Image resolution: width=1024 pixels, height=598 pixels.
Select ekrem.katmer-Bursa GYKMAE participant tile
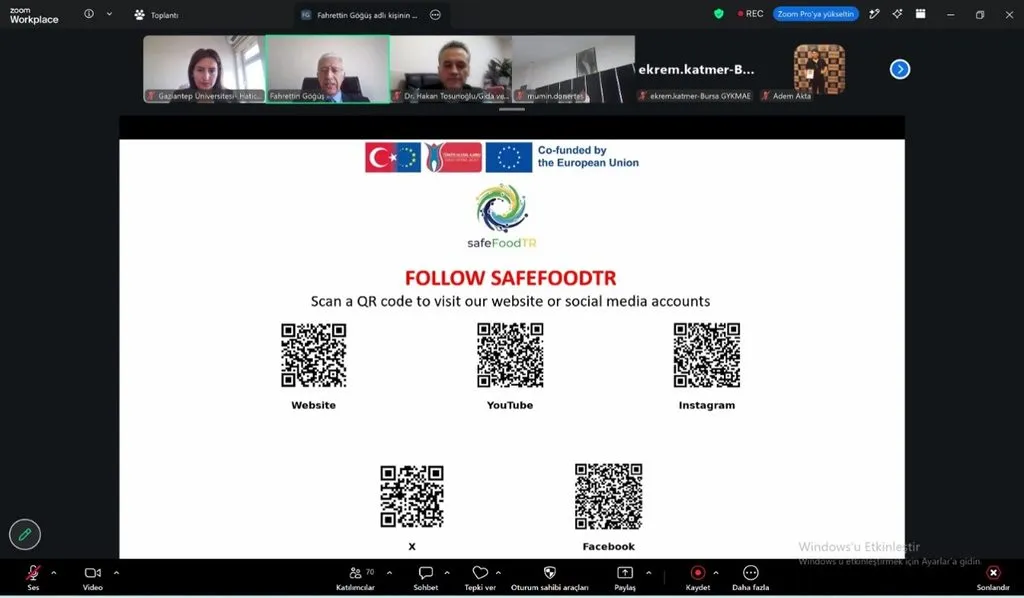point(696,69)
